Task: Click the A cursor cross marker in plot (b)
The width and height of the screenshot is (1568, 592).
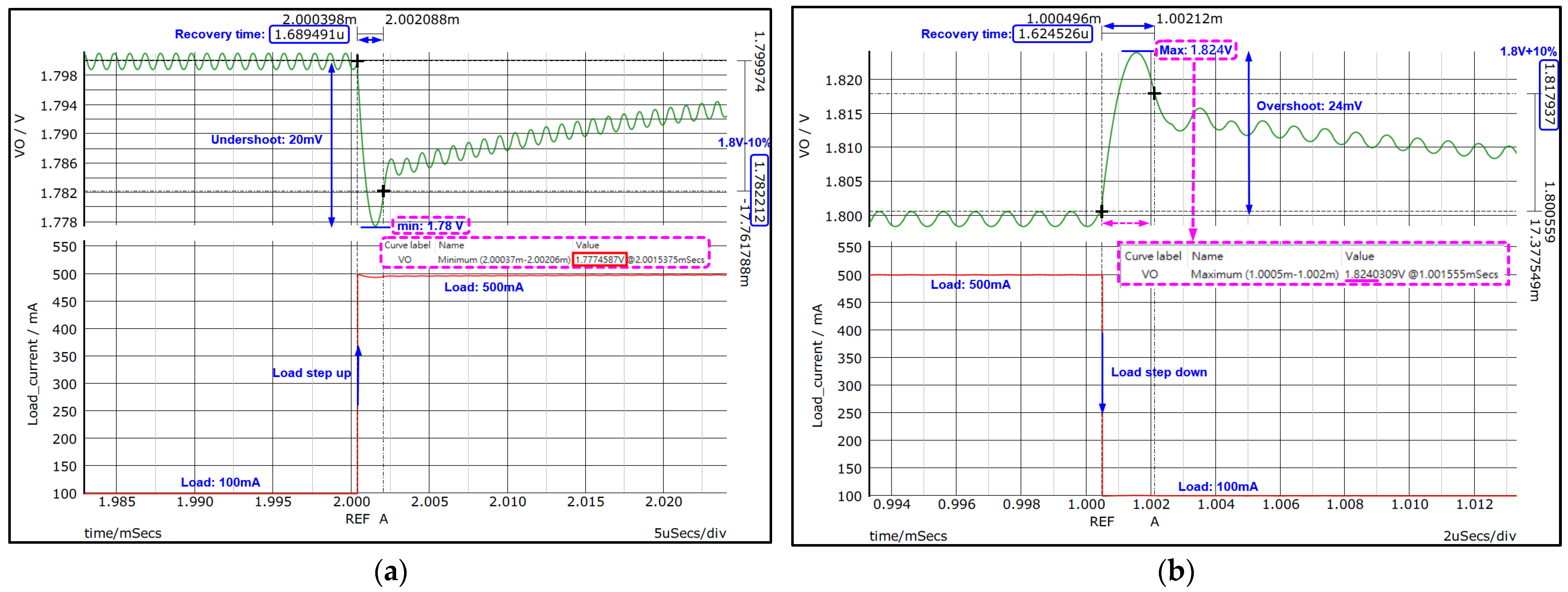Action: 1154,93
